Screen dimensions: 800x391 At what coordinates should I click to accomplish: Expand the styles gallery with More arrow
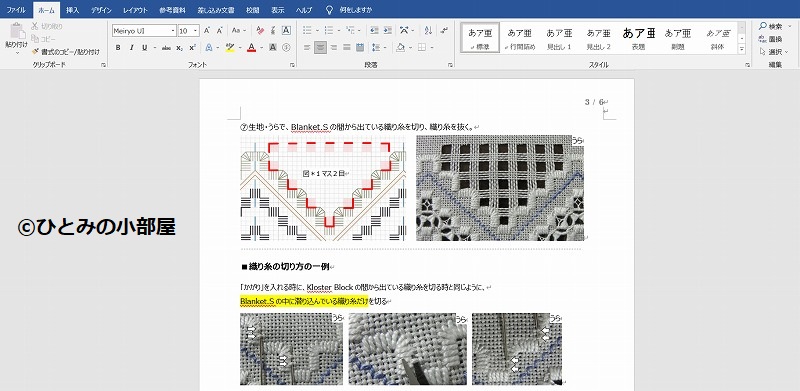pyautogui.click(x=742, y=50)
